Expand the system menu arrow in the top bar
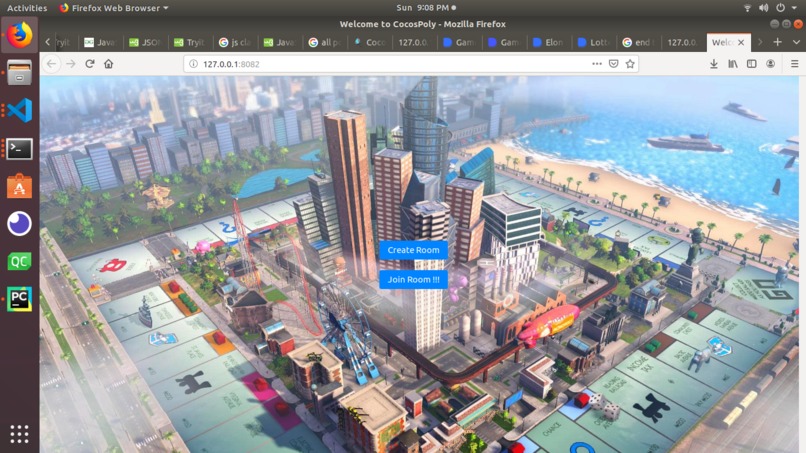This screenshot has height=453, width=806. 794,8
